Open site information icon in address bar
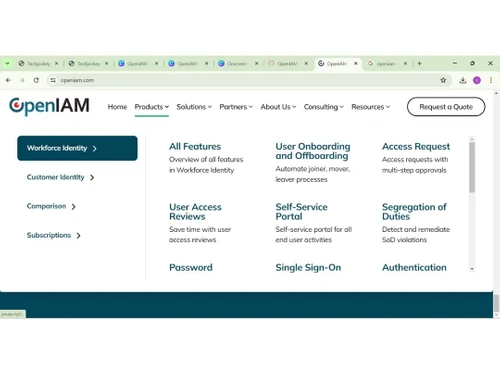Viewport: 500px width, 375px height. tap(53, 80)
